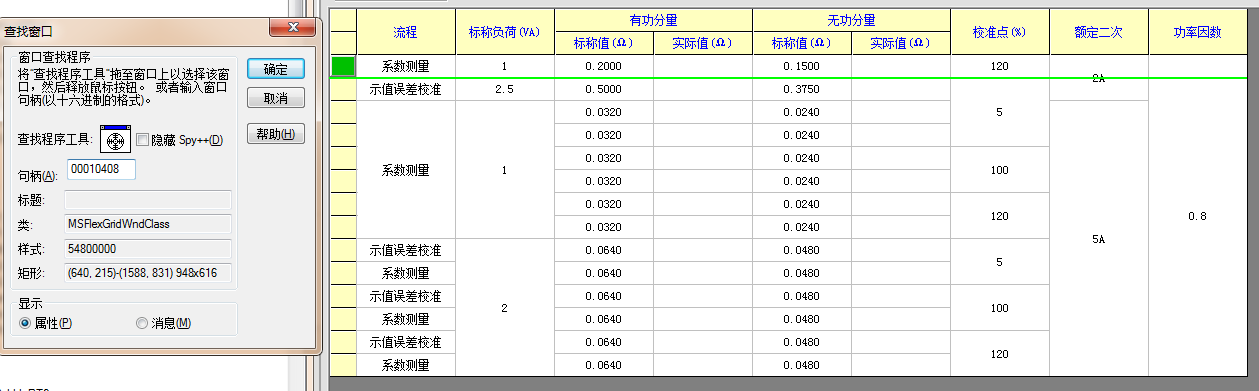Image resolution: width=1259 pixels, height=391 pixels.
Task: Click the 标题 read-only field
Action: pos(148,199)
